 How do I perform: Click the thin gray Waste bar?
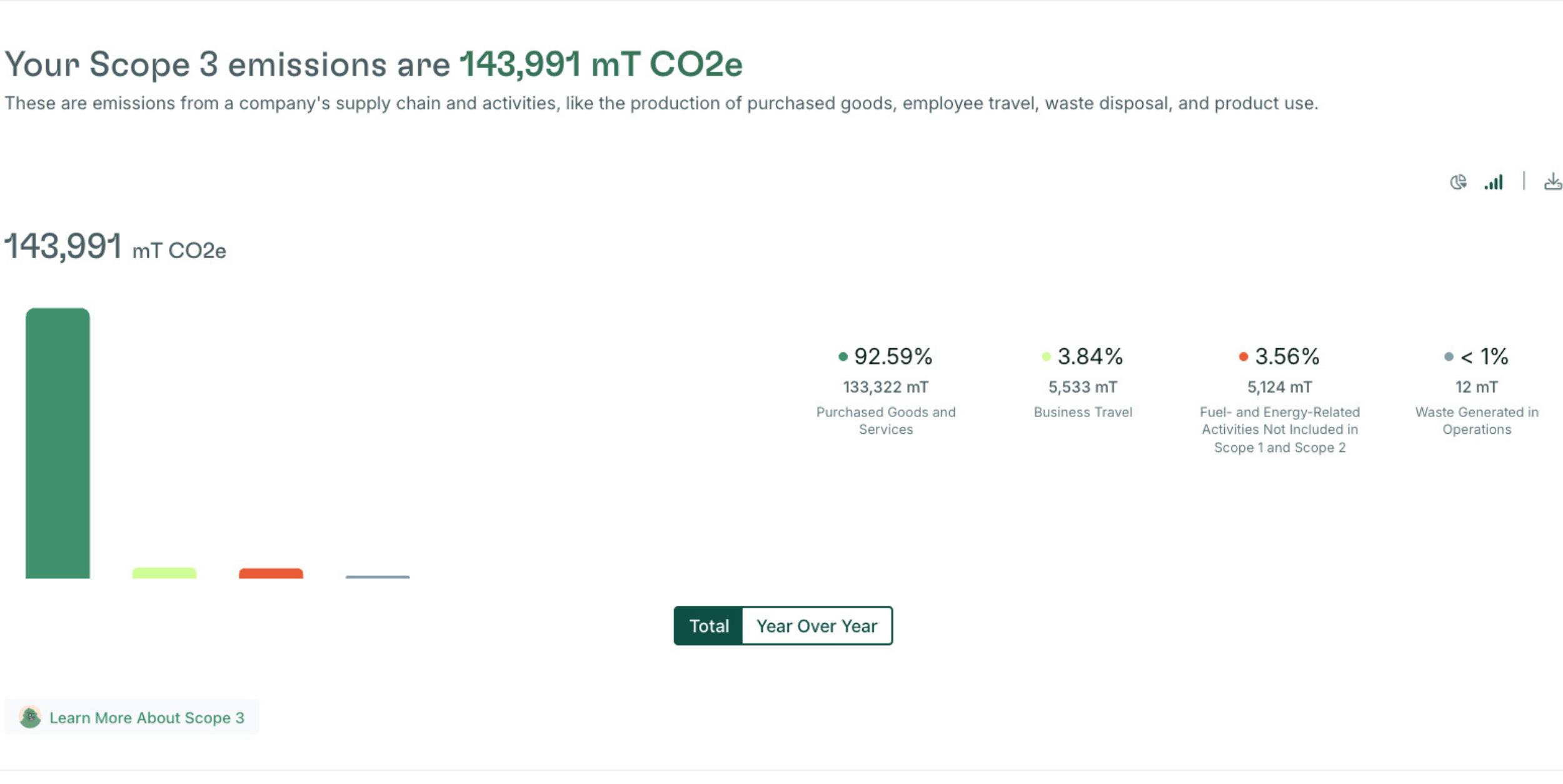tap(378, 577)
